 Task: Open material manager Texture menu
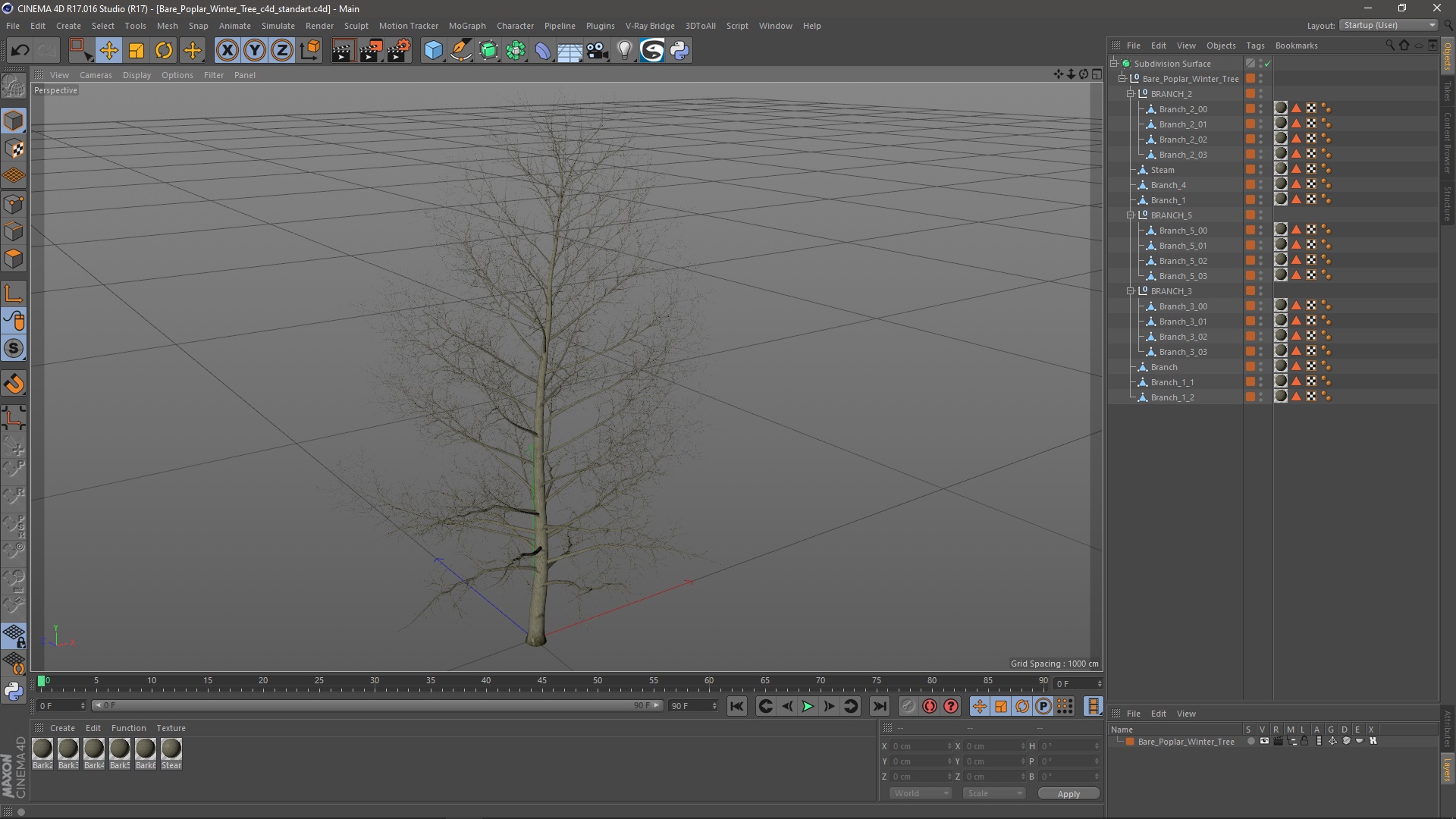coord(171,728)
